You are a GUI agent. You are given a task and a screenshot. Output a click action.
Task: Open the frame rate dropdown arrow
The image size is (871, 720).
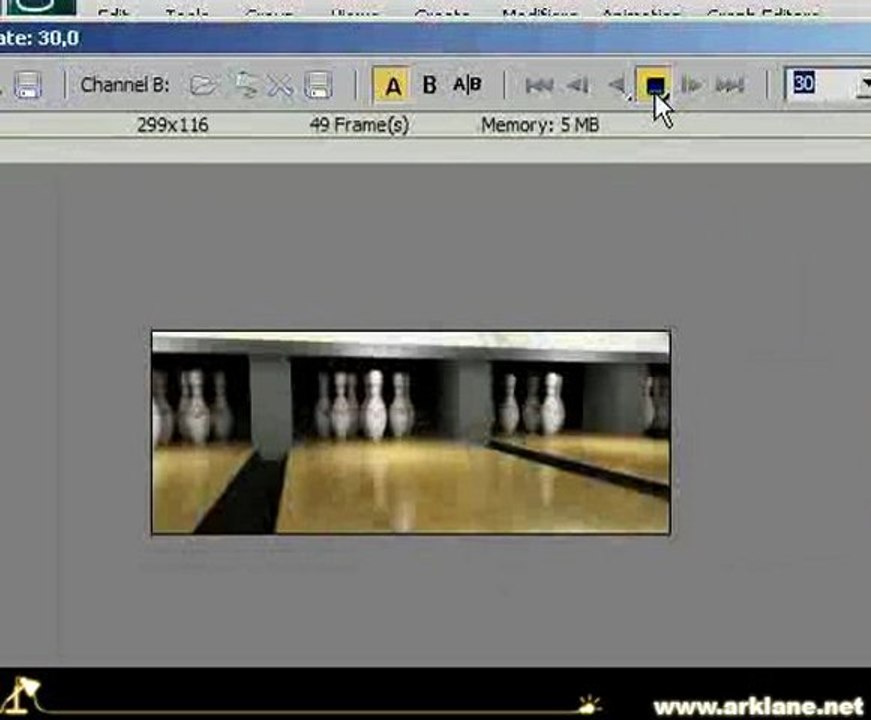click(864, 84)
